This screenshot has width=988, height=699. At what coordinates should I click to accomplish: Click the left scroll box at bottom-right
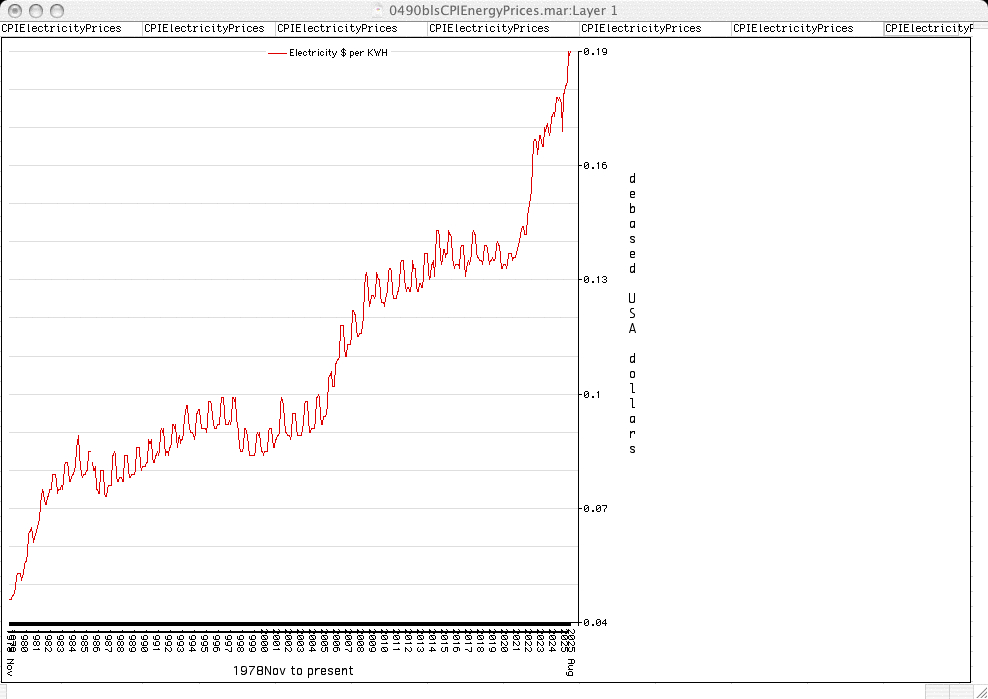tap(936, 690)
